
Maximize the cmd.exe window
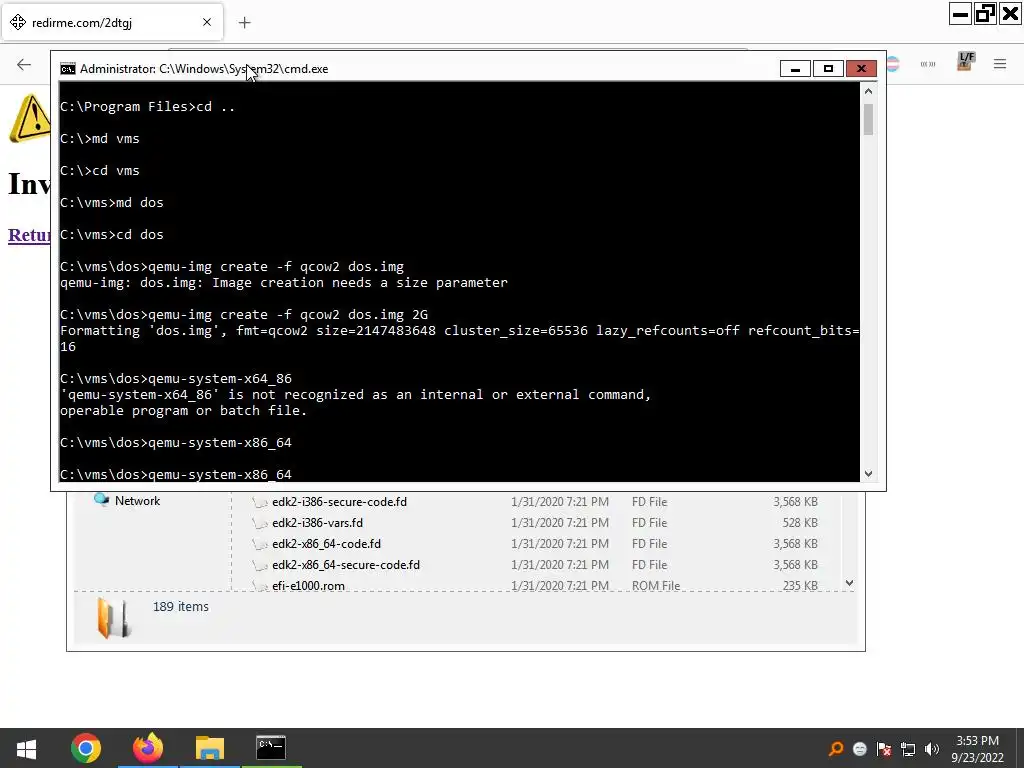pos(828,69)
